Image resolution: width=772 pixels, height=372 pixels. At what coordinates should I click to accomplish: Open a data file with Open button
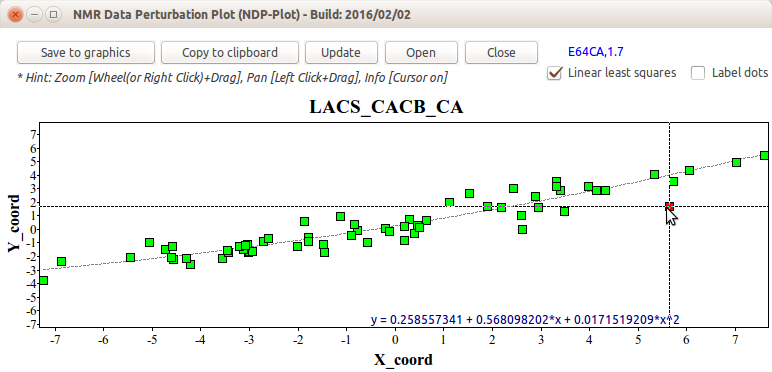click(x=421, y=53)
